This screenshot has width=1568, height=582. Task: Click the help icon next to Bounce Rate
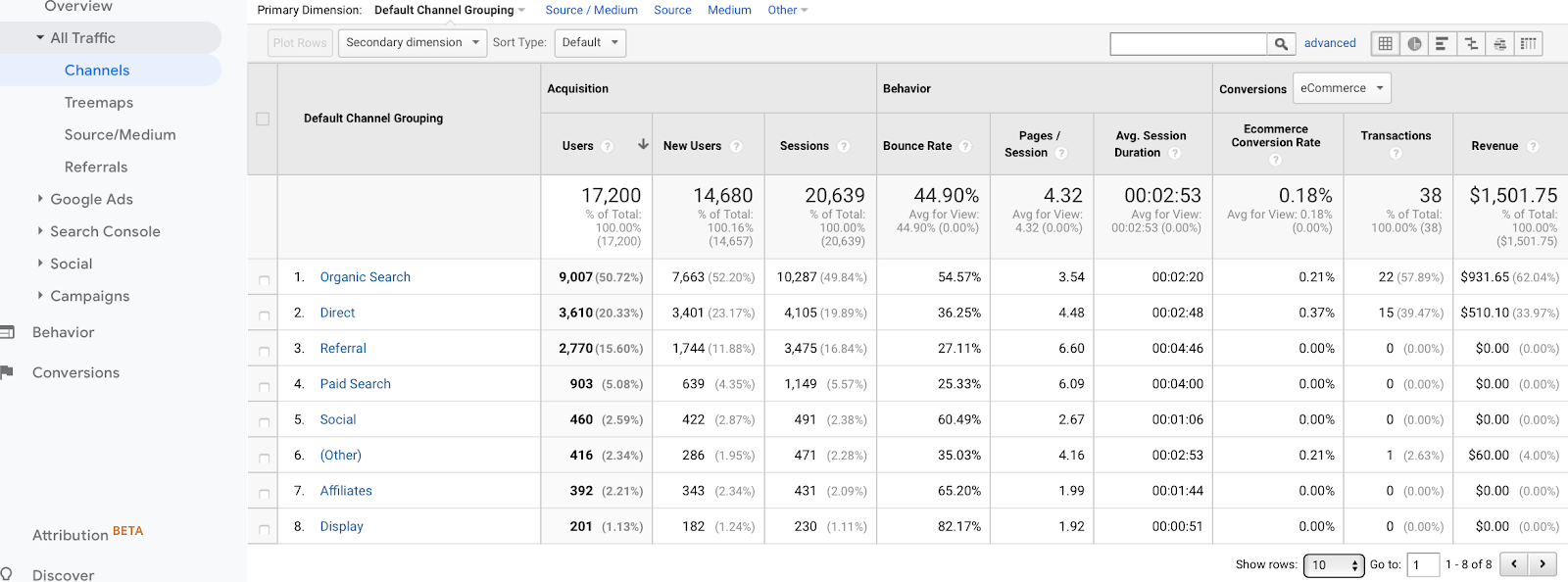coord(965,146)
